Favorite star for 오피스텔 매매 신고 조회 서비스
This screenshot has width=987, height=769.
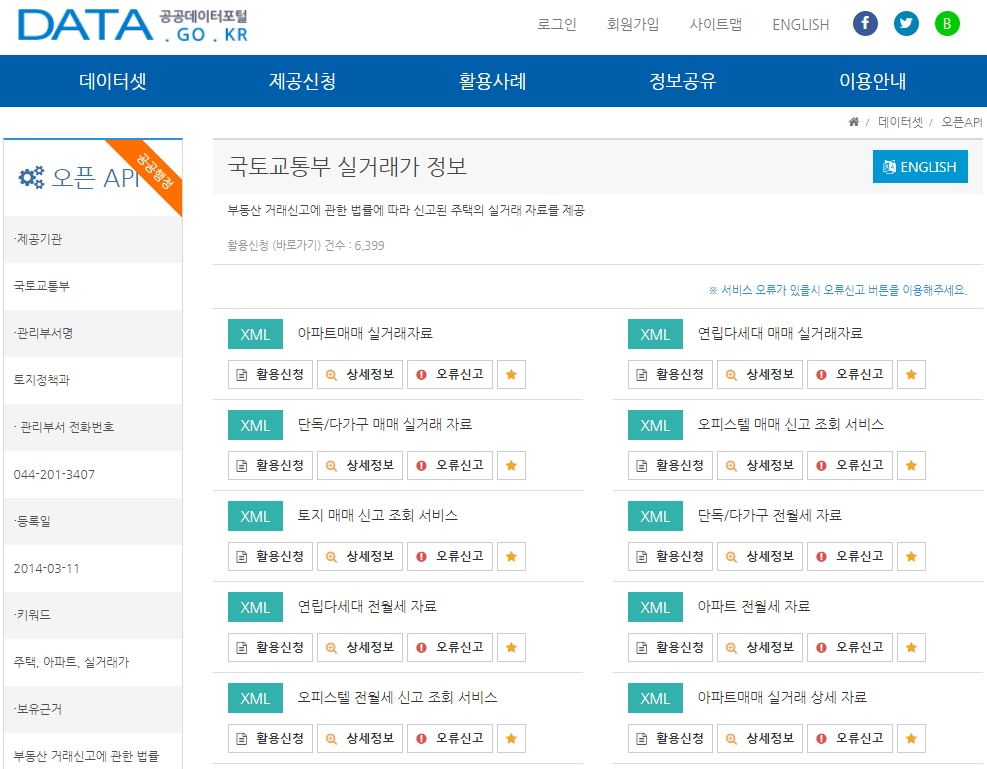tap(911, 466)
